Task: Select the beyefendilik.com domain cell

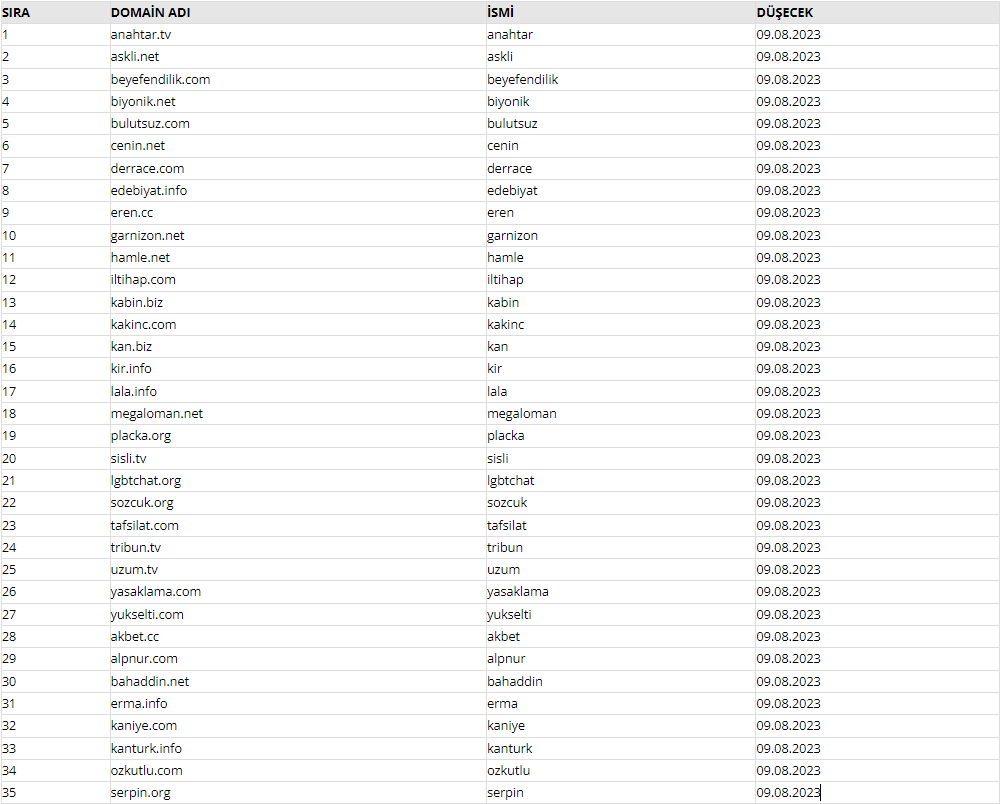Action: tap(160, 79)
